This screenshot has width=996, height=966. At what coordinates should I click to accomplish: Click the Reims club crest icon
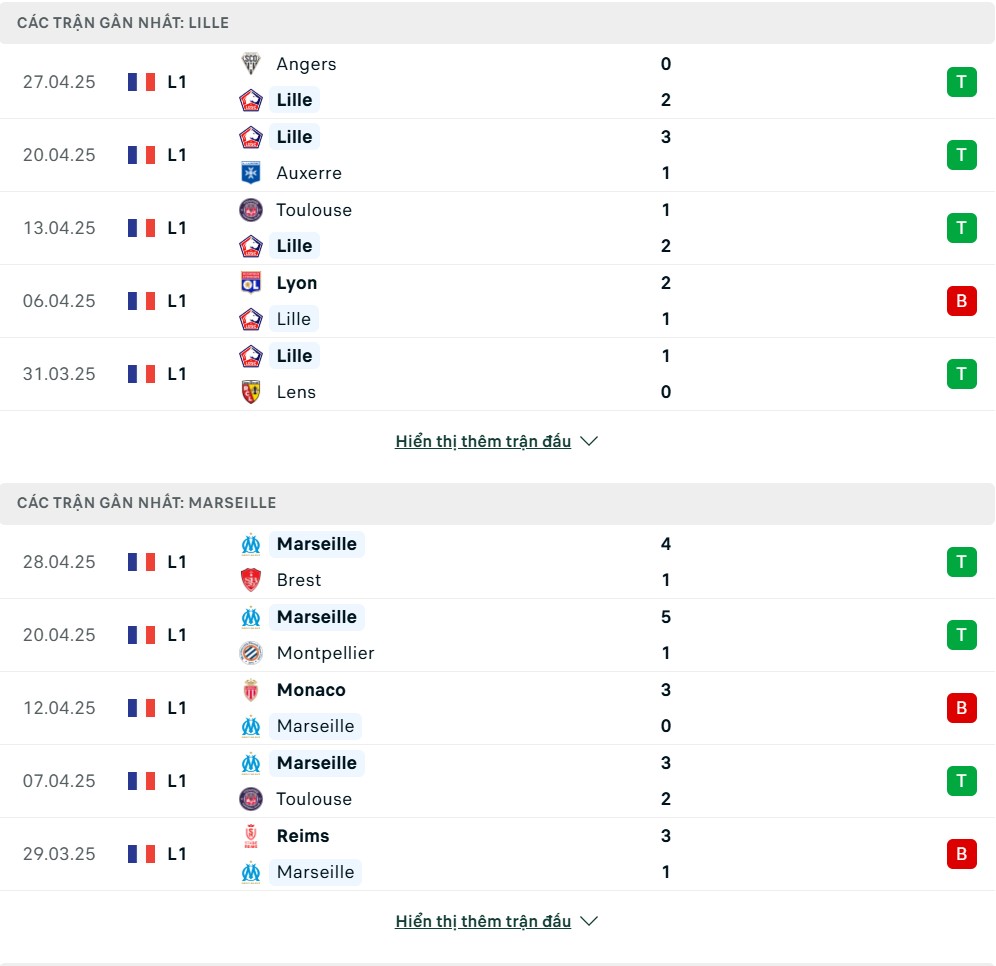[x=251, y=836]
